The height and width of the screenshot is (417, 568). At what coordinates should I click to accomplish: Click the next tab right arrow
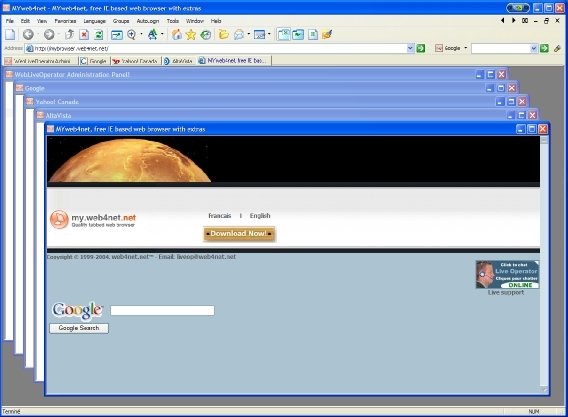point(513,21)
